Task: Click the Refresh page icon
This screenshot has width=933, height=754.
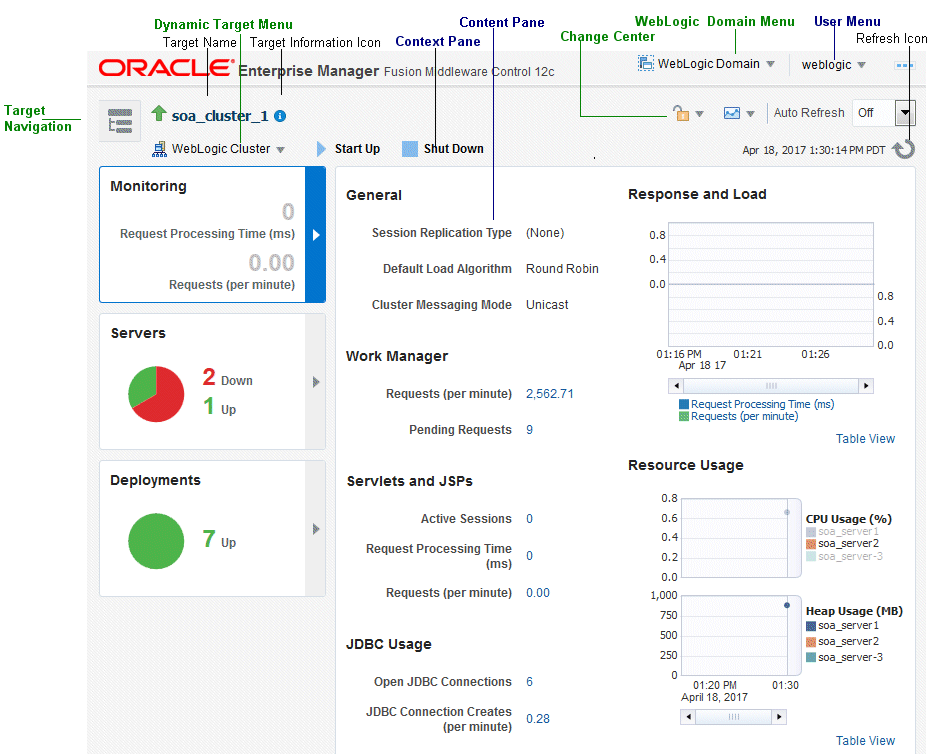Action: click(904, 149)
